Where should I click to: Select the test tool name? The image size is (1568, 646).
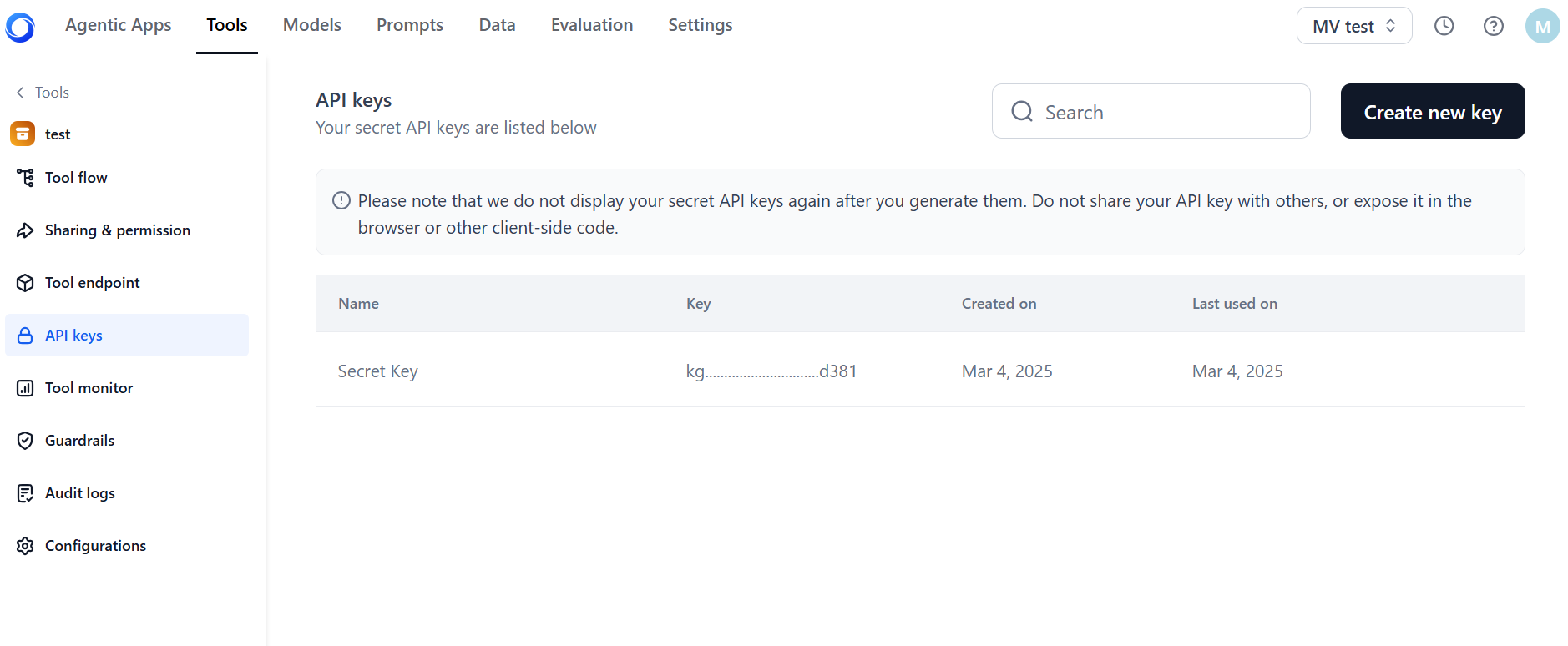click(58, 134)
